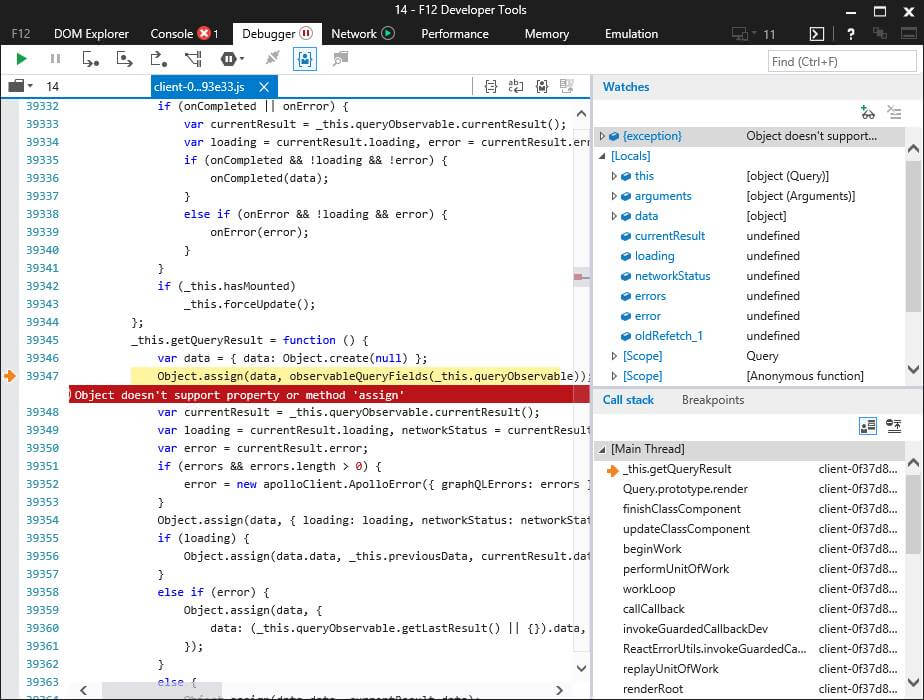
Task: Click the mark as my code icon
Action: (542, 87)
